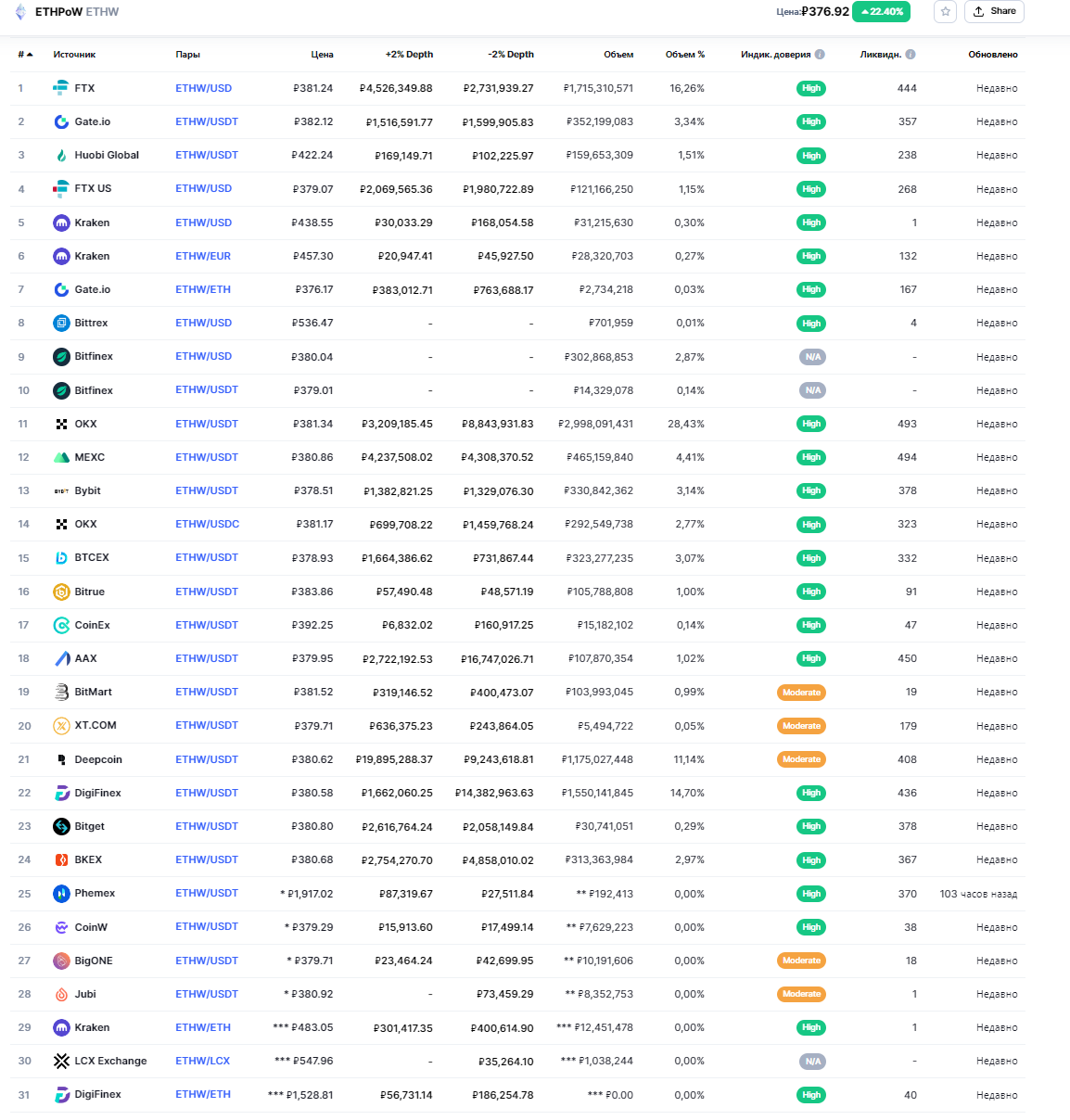
Task: Click High trust badge in FTX row
Action: (811, 88)
